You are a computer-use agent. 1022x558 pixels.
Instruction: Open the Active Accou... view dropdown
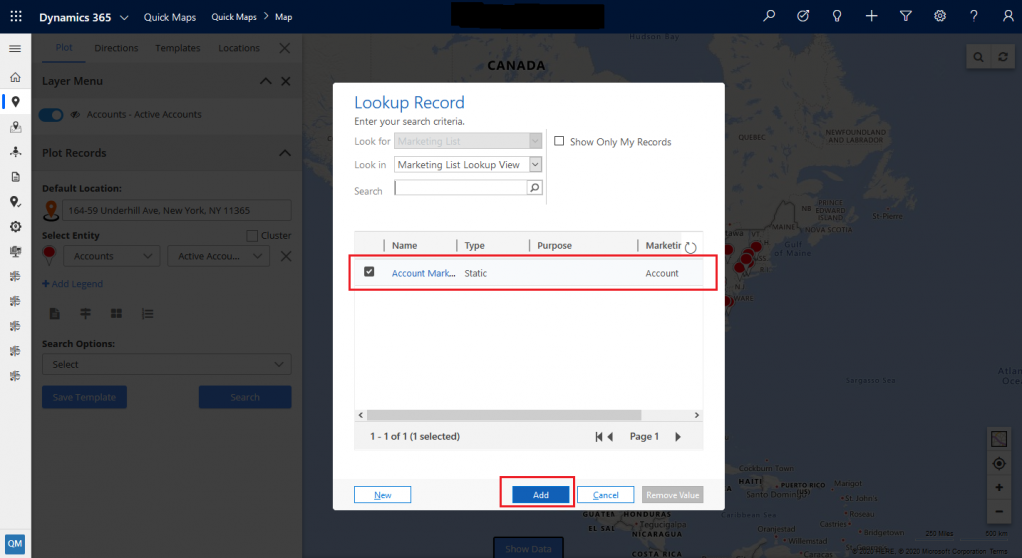click(x=218, y=256)
